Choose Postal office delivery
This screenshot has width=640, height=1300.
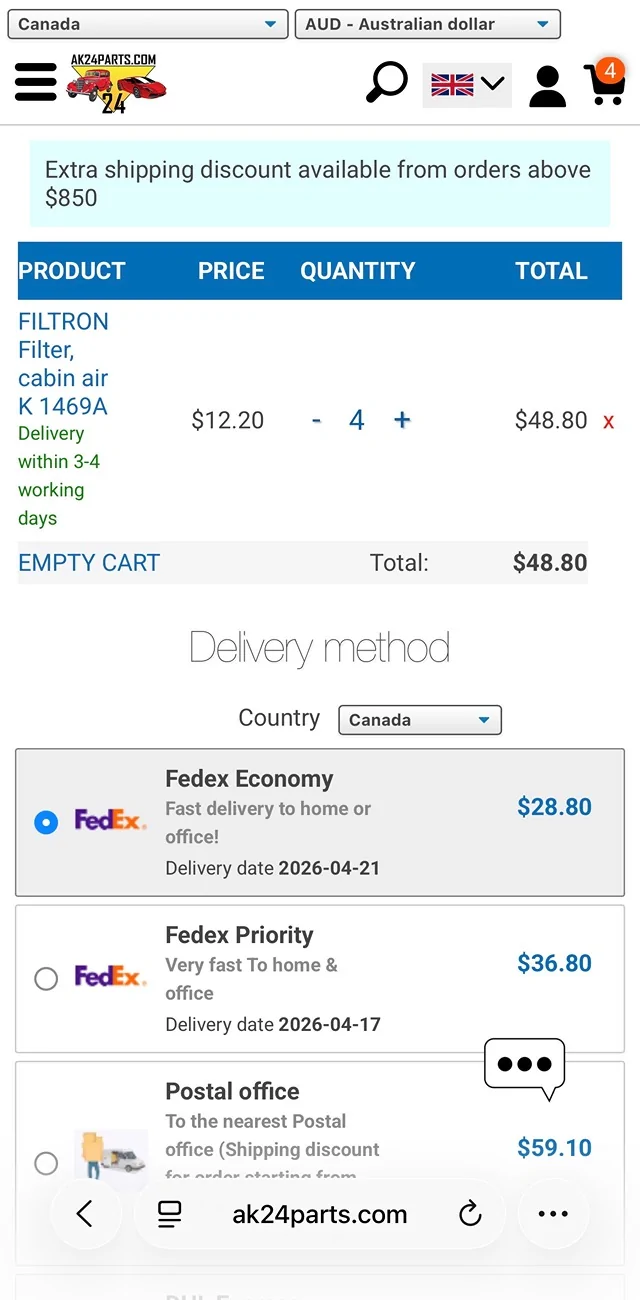coord(46,1164)
